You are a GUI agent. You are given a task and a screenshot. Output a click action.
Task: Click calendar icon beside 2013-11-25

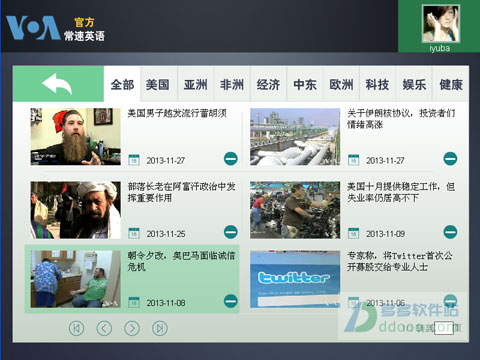click(x=134, y=233)
